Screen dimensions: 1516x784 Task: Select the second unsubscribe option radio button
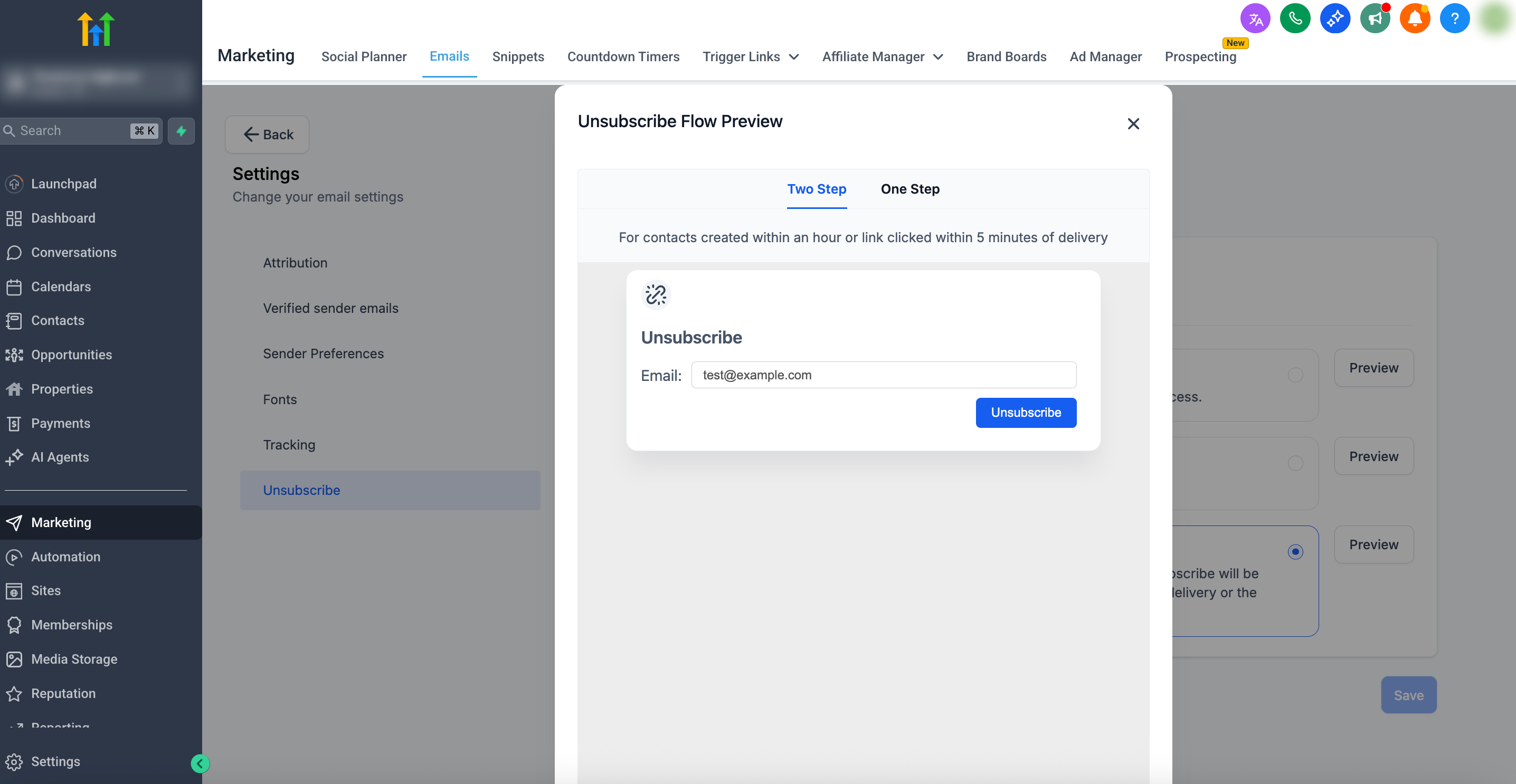point(1295,463)
